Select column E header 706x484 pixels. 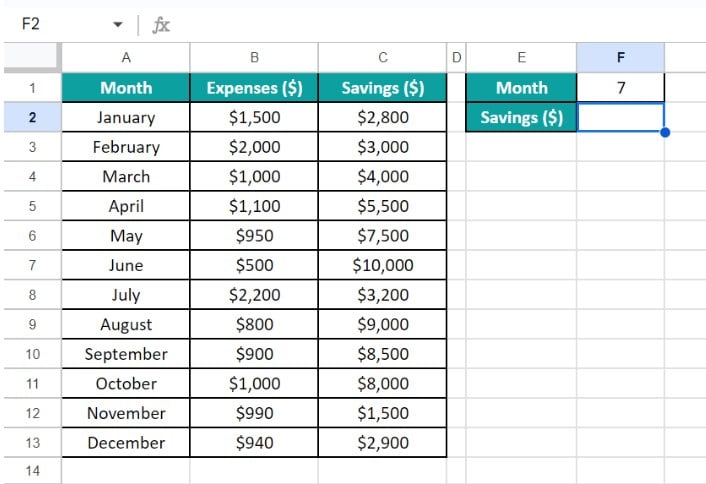click(521, 58)
